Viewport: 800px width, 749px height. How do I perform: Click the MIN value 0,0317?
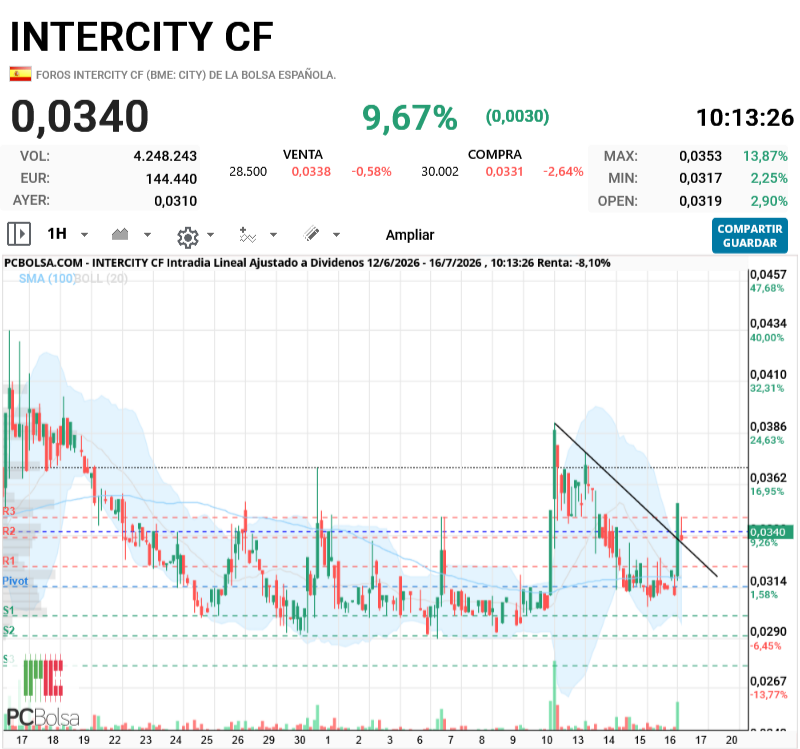(x=700, y=179)
